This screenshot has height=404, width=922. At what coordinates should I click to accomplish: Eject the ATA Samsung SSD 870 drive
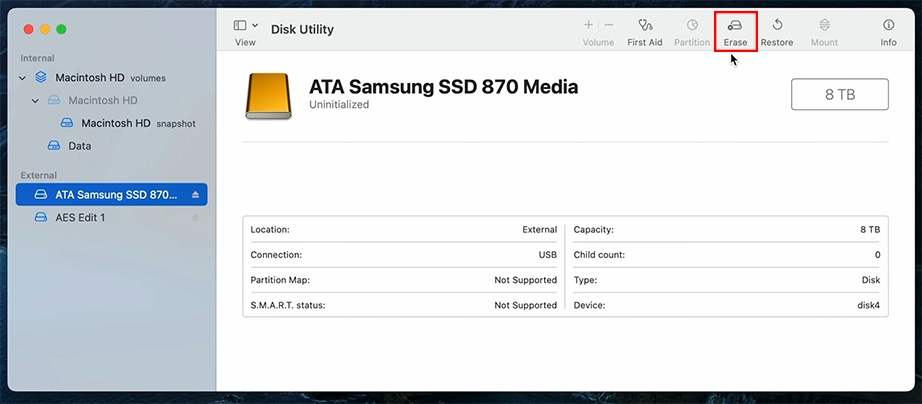tap(196, 195)
